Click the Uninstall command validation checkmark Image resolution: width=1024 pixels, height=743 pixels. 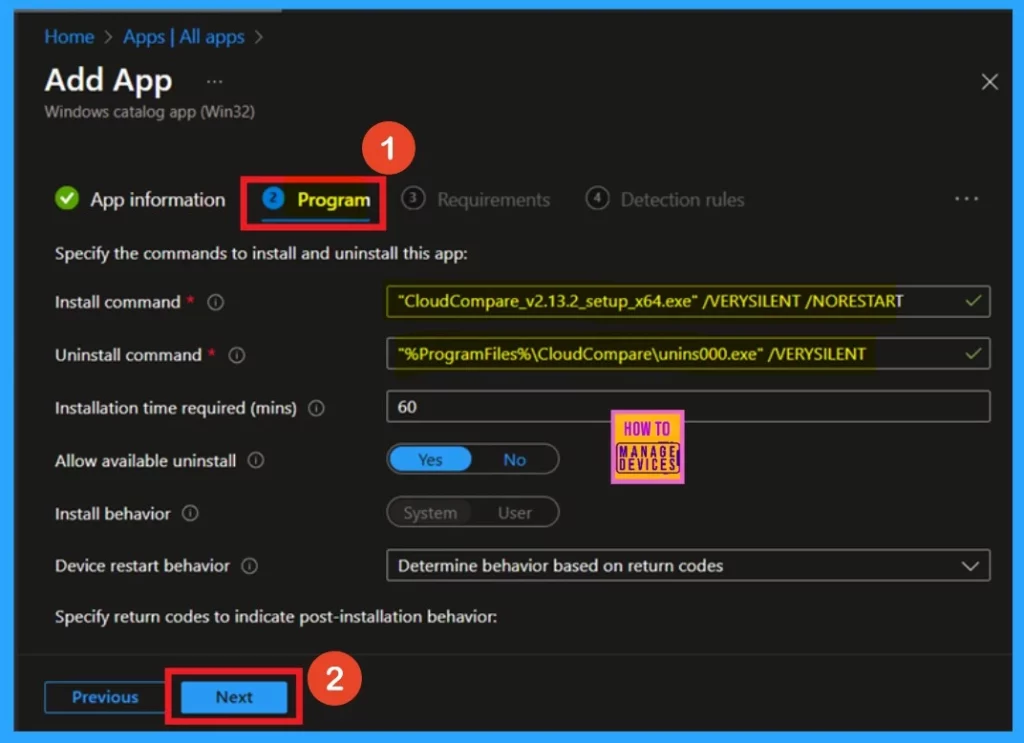point(973,354)
